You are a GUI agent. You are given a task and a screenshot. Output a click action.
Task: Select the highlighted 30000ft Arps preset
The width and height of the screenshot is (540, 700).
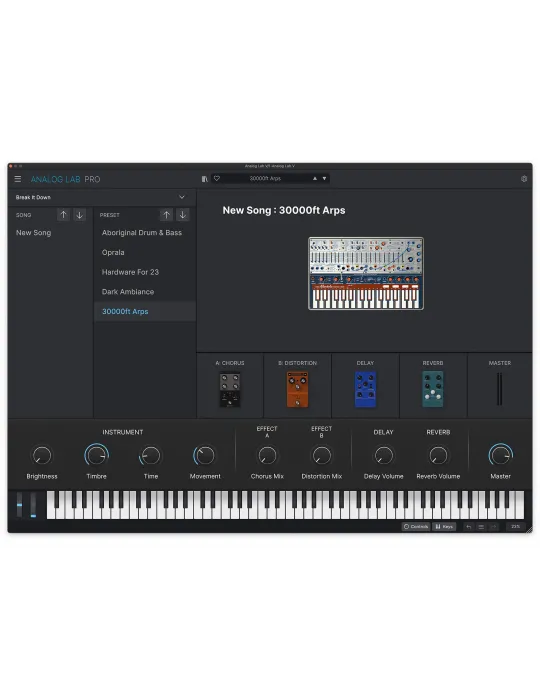click(145, 311)
